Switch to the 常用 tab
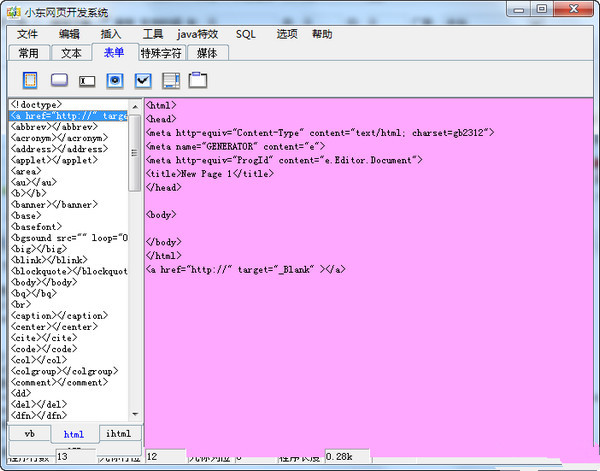600x471 pixels. point(28,53)
